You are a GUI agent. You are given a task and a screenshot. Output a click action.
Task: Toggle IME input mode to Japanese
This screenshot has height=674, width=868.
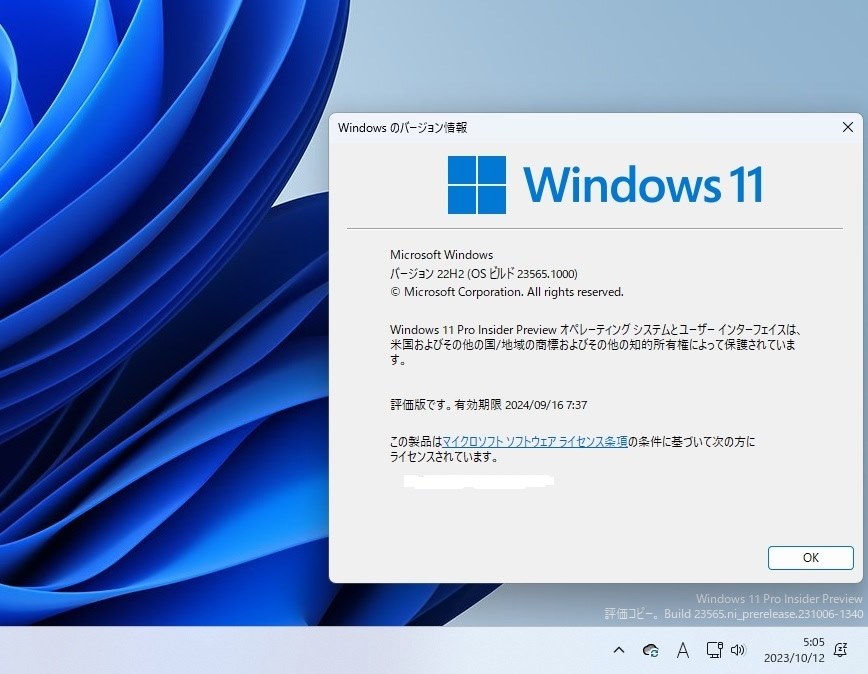point(684,650)
